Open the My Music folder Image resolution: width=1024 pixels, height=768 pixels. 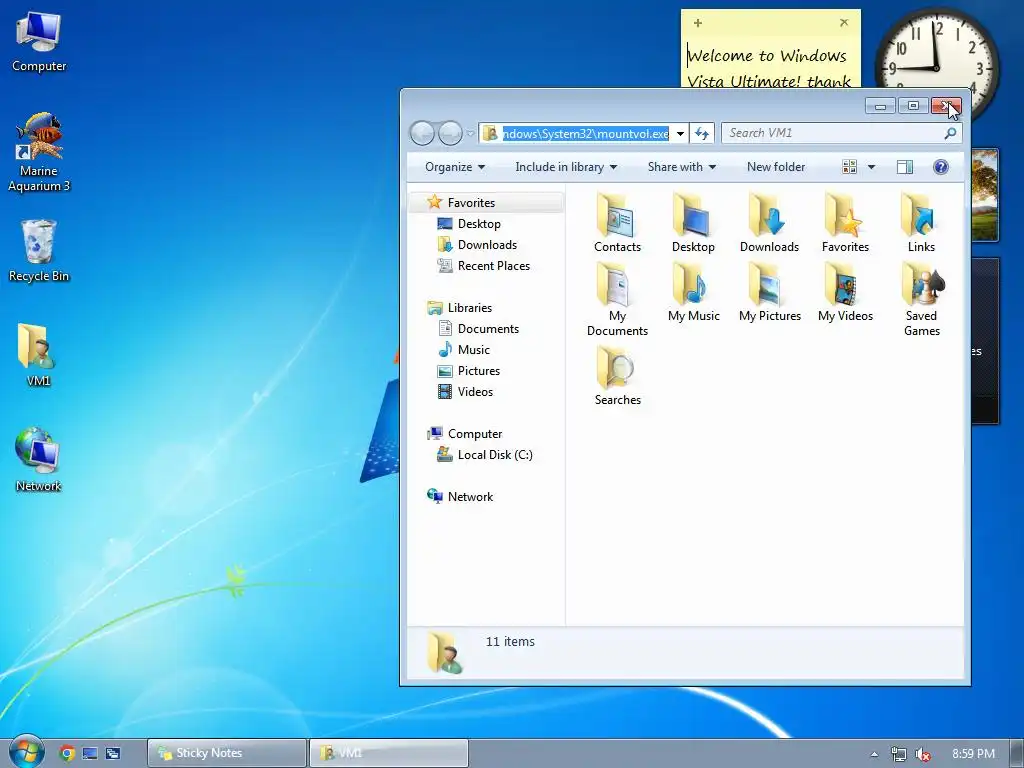[694, 293]
